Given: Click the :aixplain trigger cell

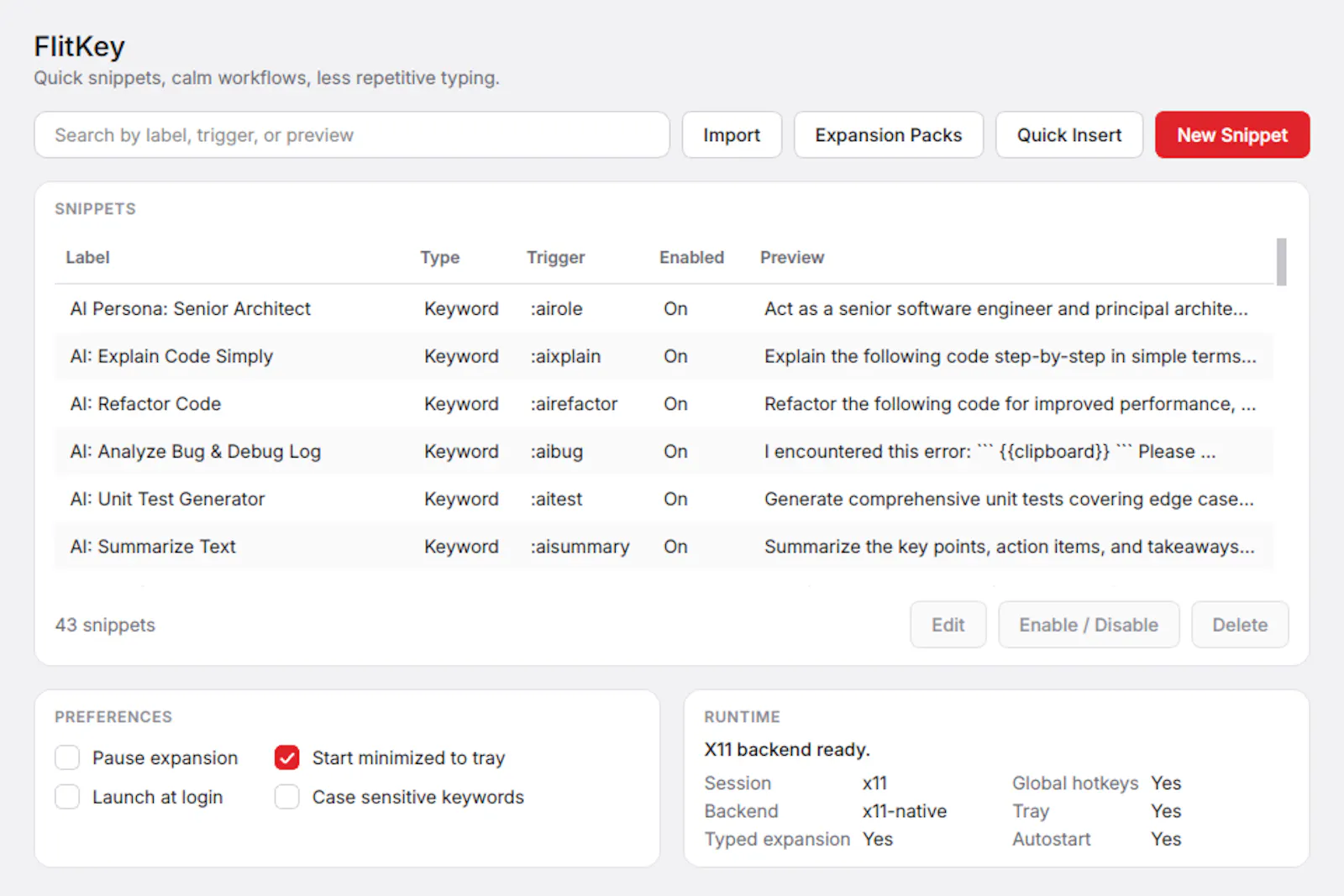Looking at the screenshot, I should 565,356.
